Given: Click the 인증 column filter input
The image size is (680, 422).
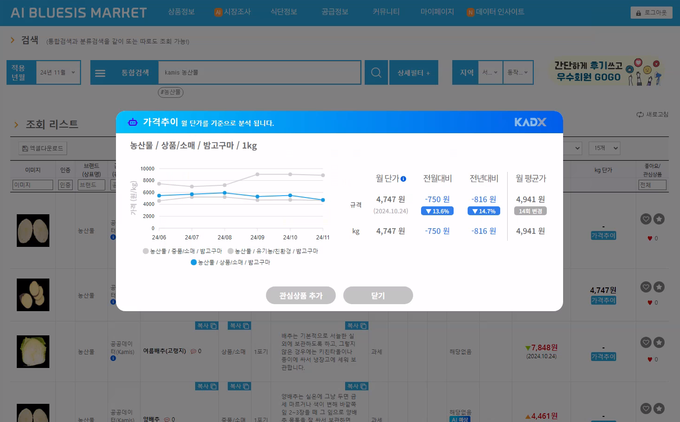Looking at the screenshot, I should click(65, 185).
